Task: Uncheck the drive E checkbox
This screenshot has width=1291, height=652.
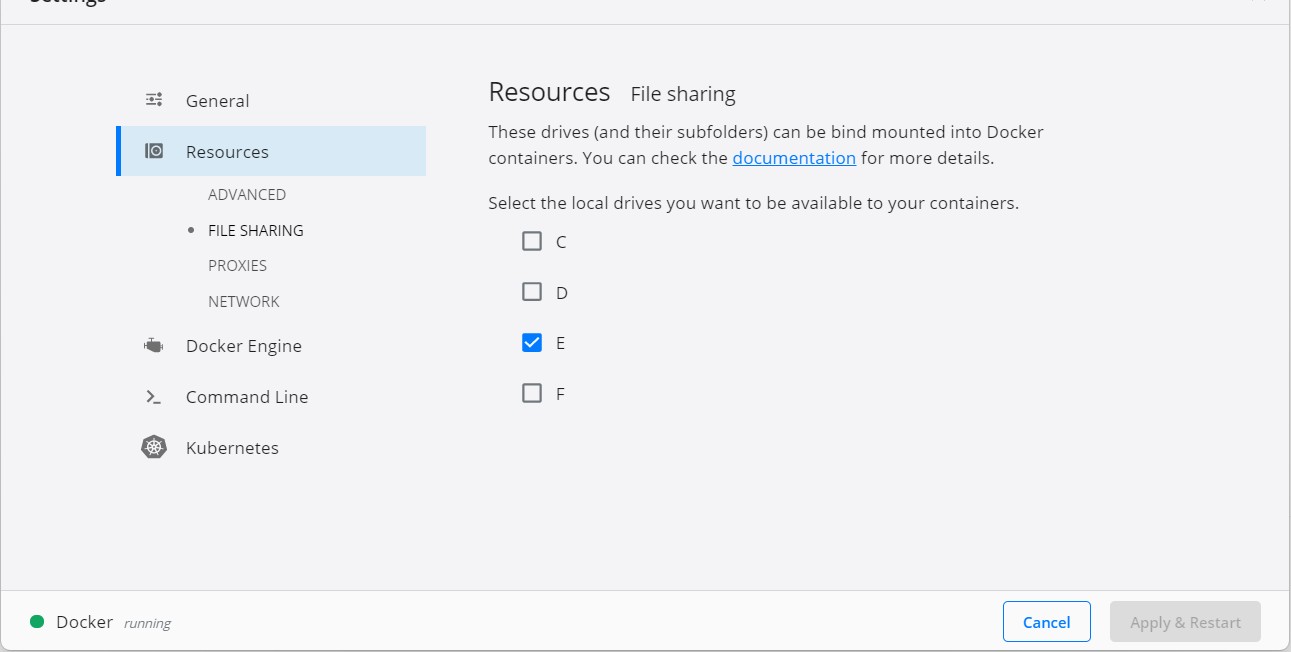Action: [x=532, y=343]
